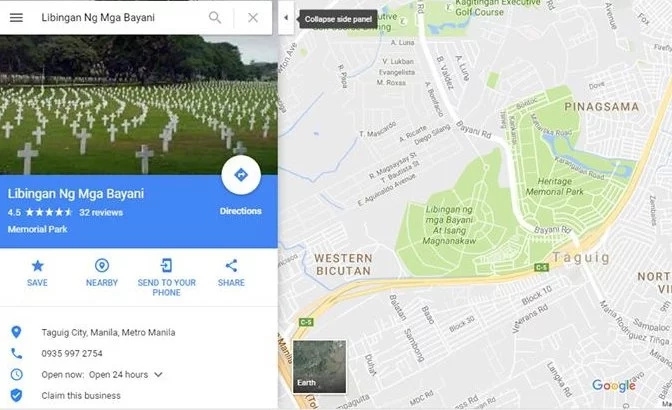Click Claim this business link
The height and width of the screenshot is (410, 672).
[x=81, y=395]
